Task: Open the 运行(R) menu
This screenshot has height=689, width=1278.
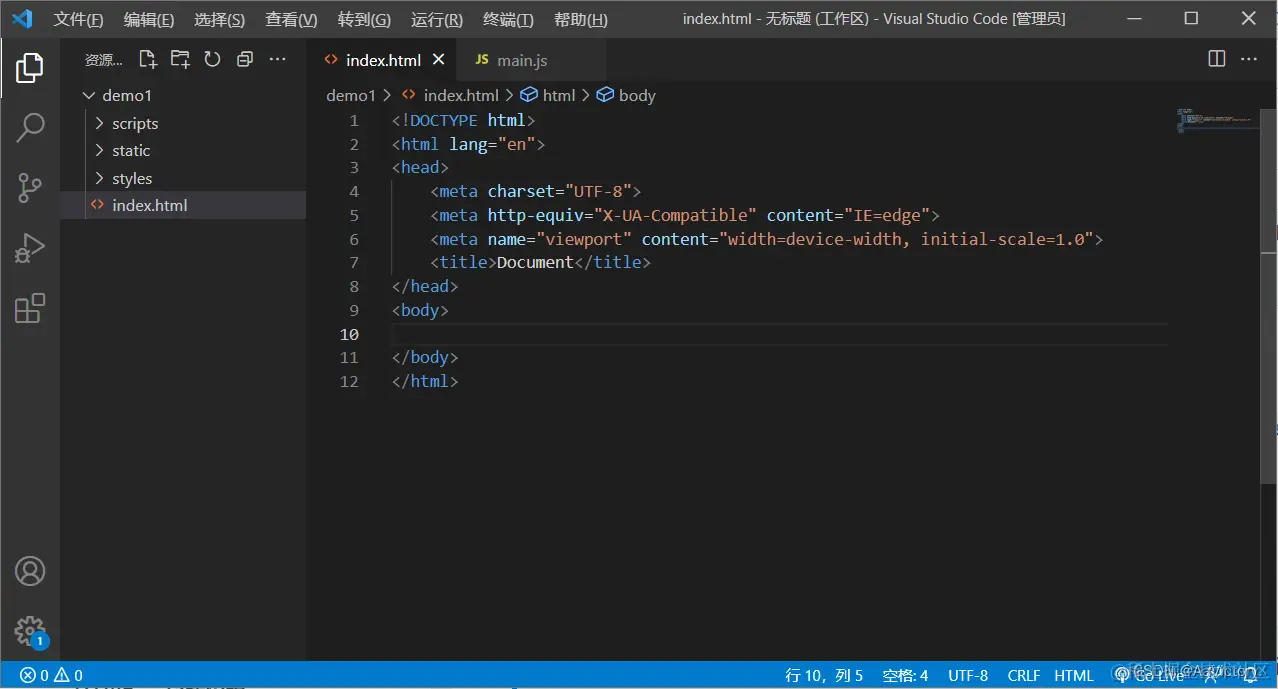Action: click(437, 19)
